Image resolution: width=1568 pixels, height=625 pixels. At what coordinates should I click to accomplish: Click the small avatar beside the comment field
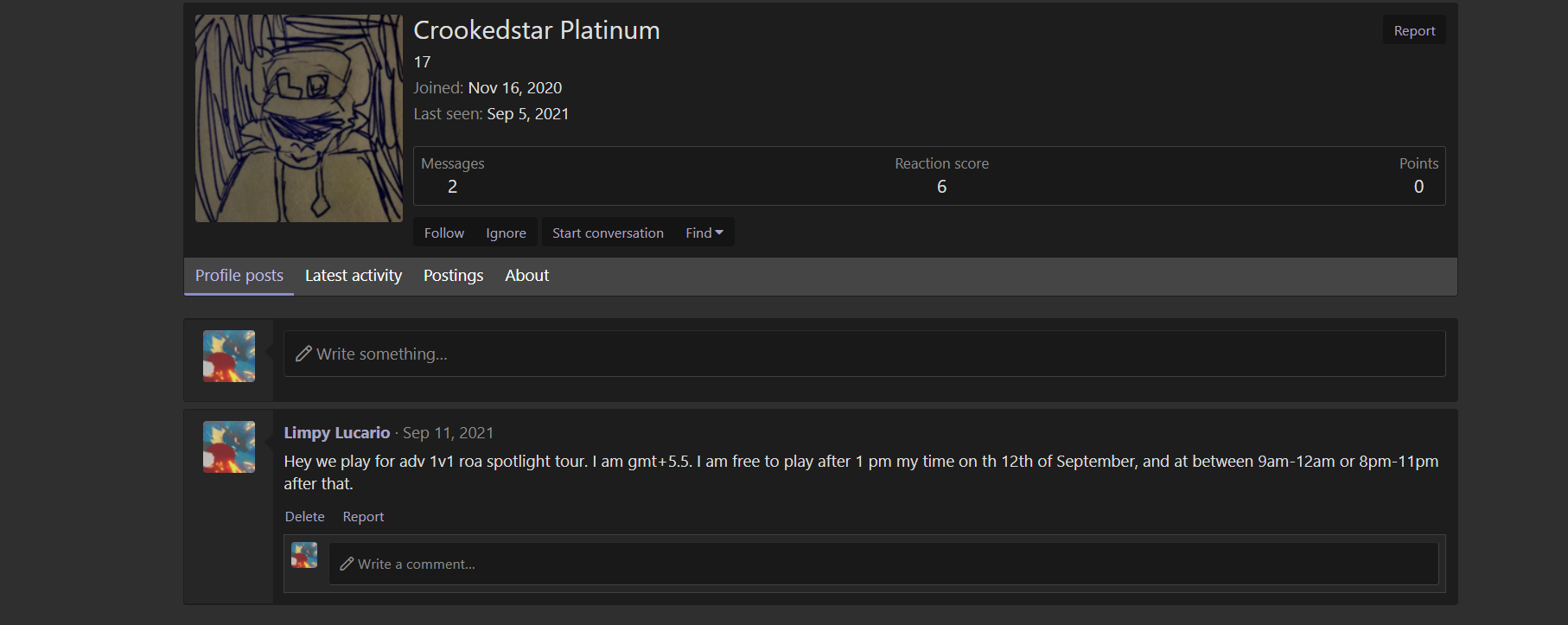pos(304,555)
